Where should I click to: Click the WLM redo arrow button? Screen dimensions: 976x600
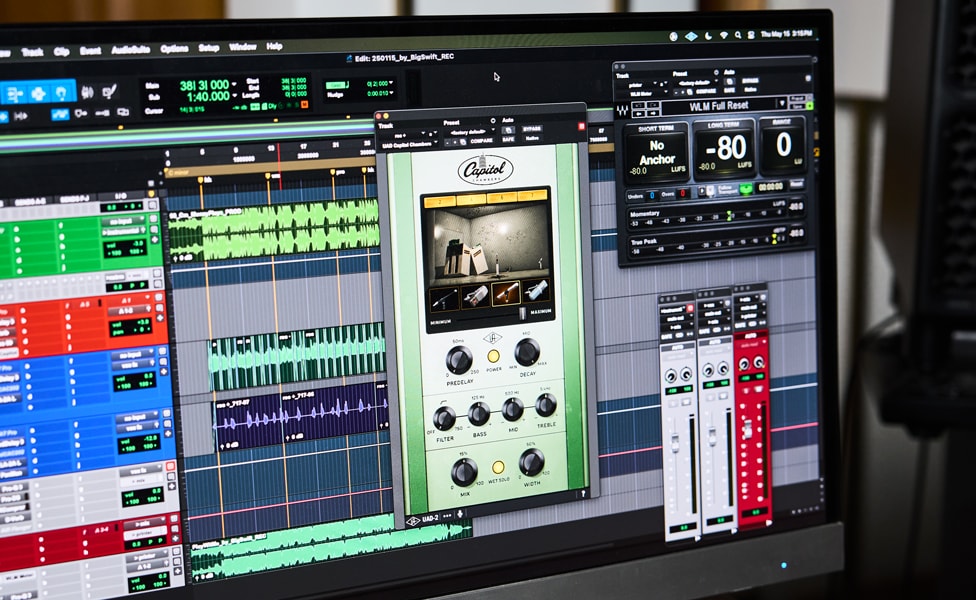click(652, 106)
